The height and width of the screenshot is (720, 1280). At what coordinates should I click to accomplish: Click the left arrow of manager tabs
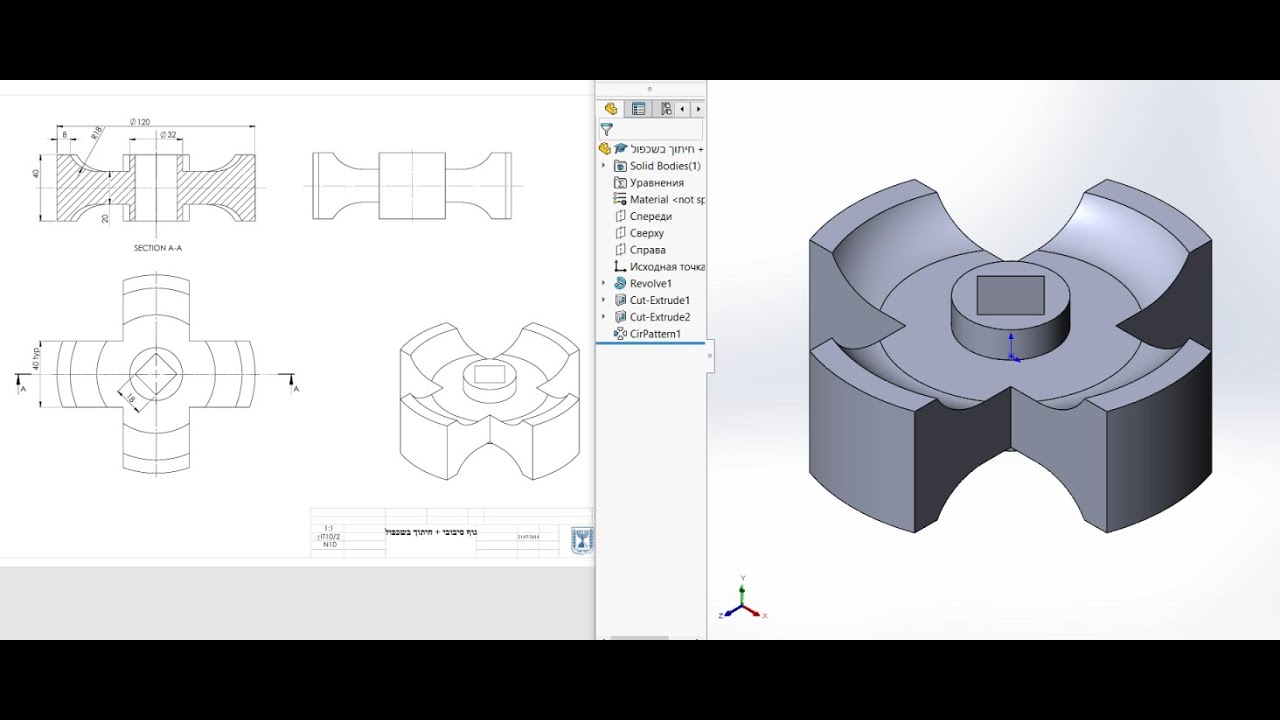(x=683, y=109)
